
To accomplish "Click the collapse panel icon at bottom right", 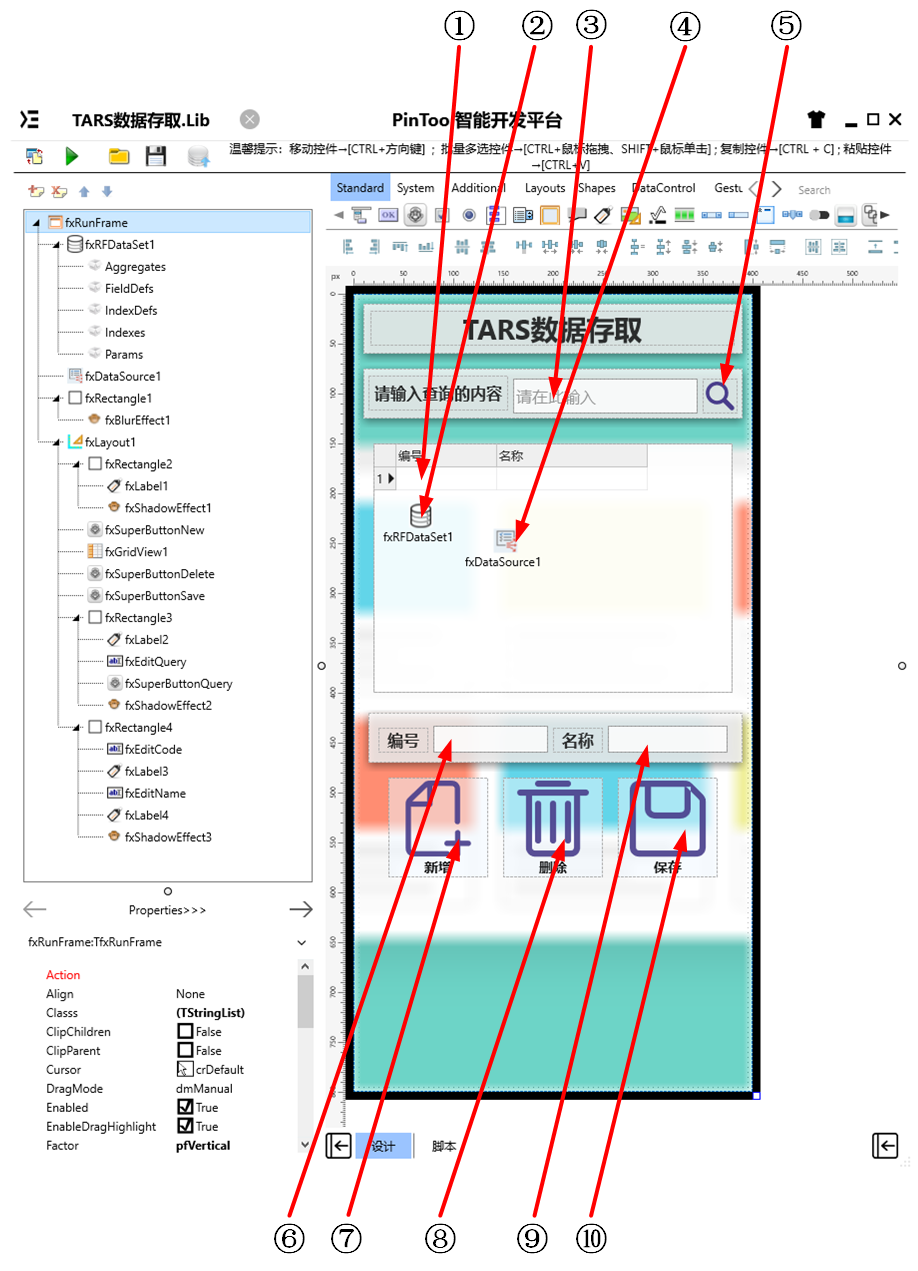I will tap(885, 1146).
